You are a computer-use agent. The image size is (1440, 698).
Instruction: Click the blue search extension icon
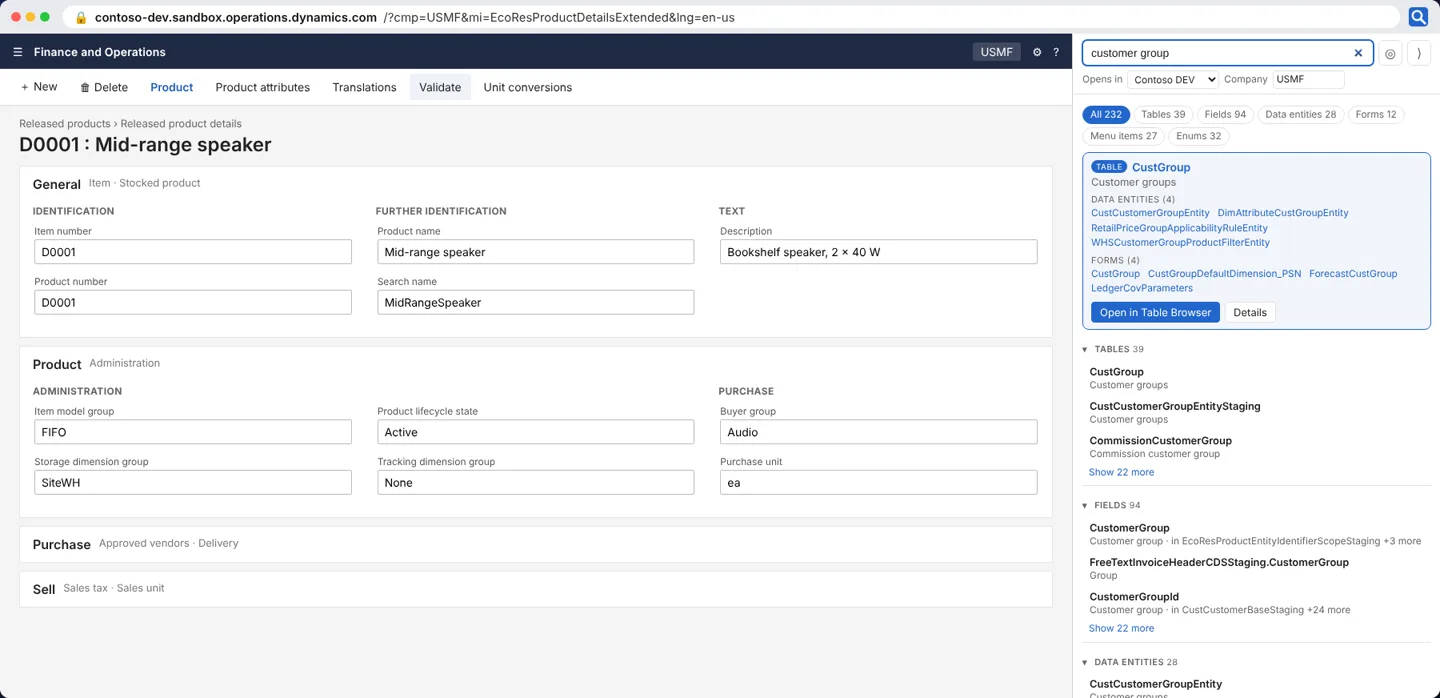[1418, 17]
